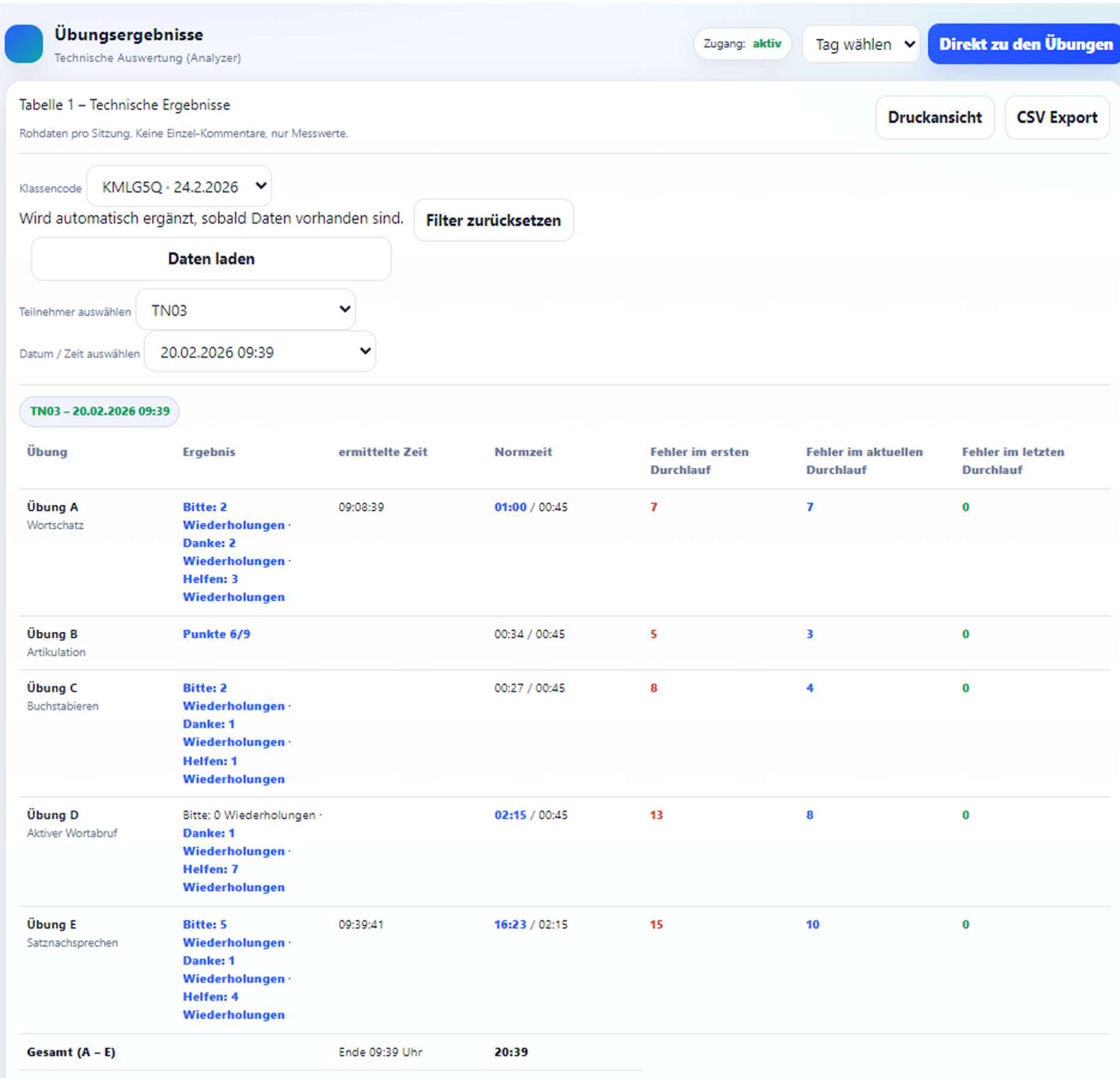Screen dimensions: 1120x1078
Task: Click the blue app logo icon
Action: click(x=24, y=44)
